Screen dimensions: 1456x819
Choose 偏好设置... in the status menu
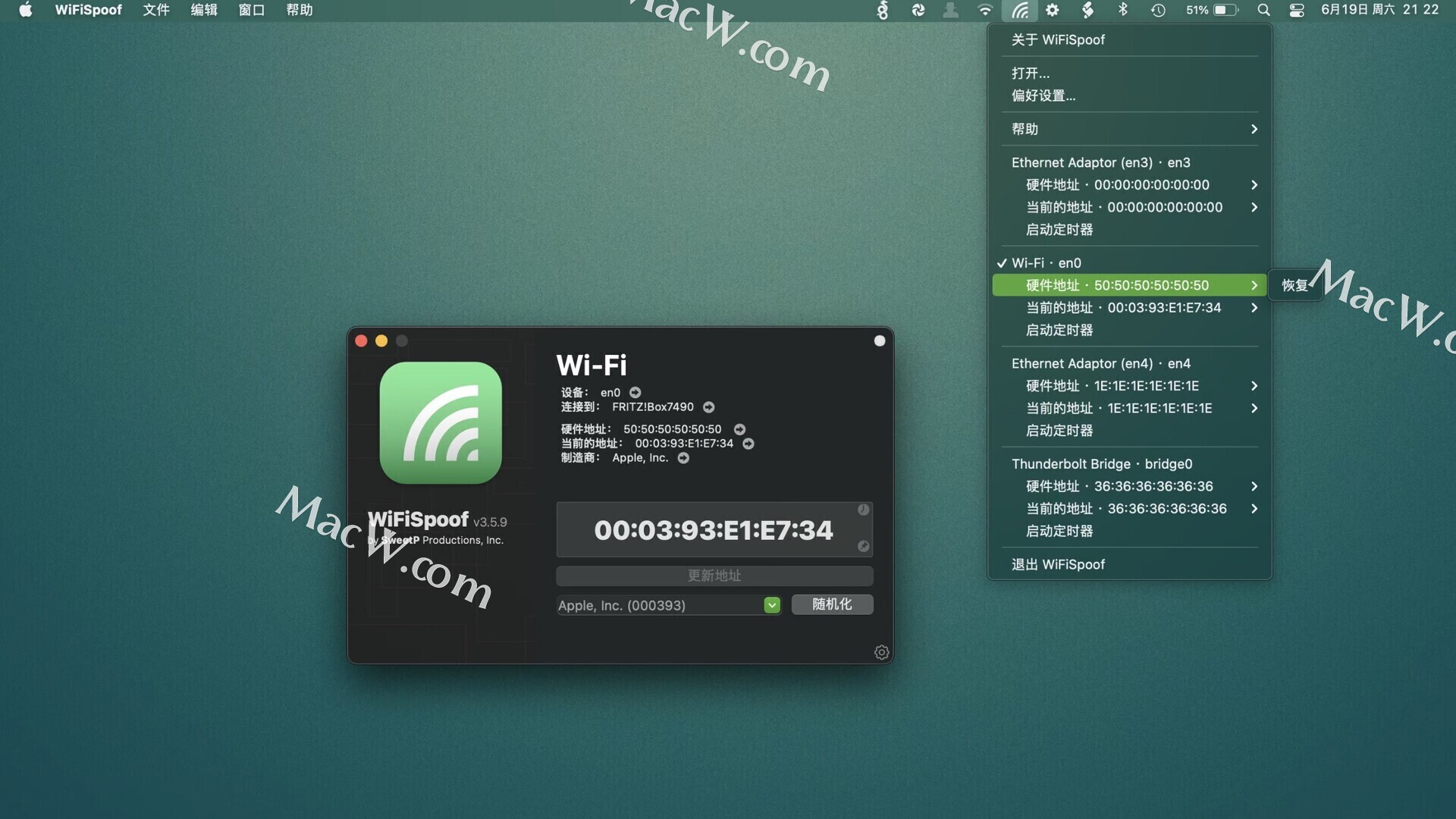[1129, 96]
